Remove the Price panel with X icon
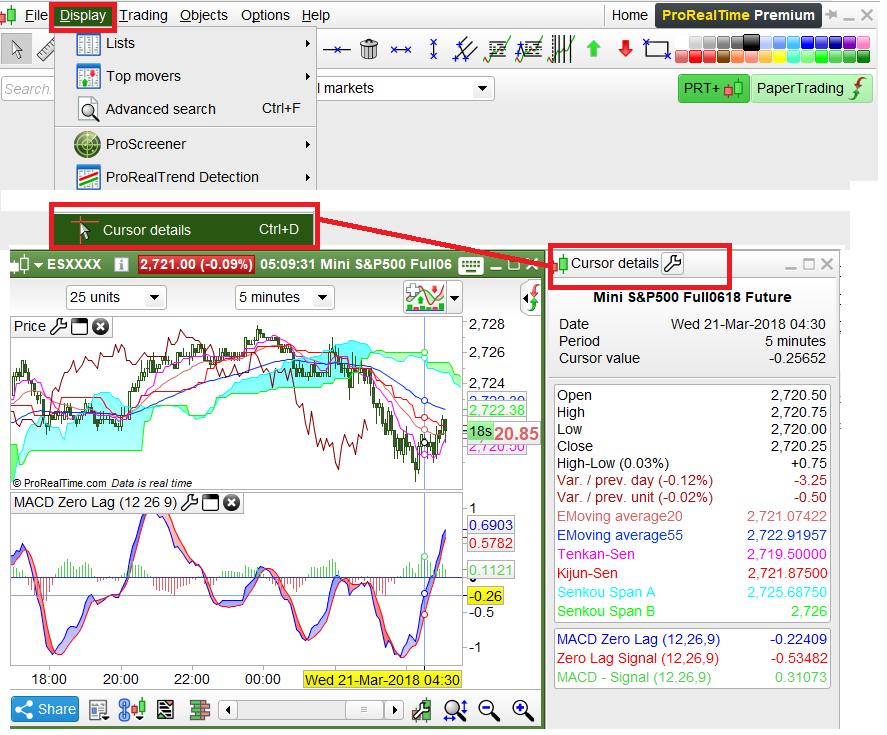Viewport: 887px width, 735px height. (101, 326)
